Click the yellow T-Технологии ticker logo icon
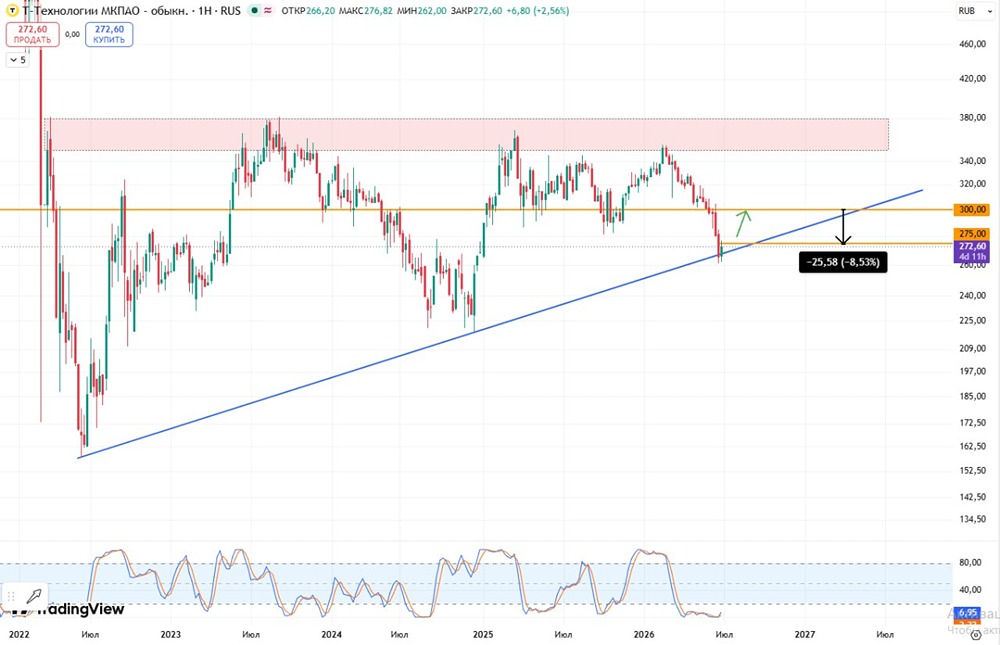The width and height of the screenshot is (1000, 645). [x=12, y=10]
